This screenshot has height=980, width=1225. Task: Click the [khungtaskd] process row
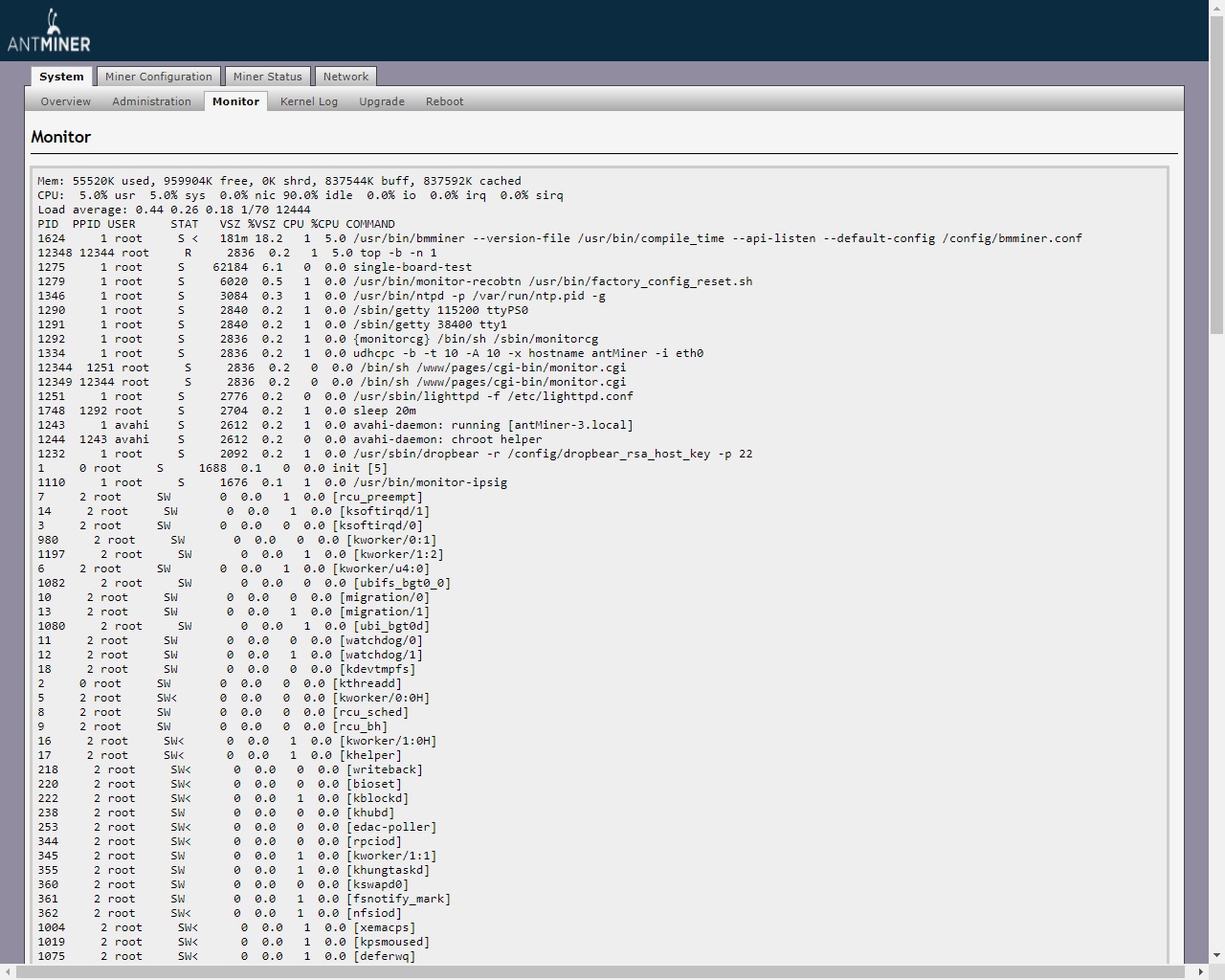click(234, 870)
